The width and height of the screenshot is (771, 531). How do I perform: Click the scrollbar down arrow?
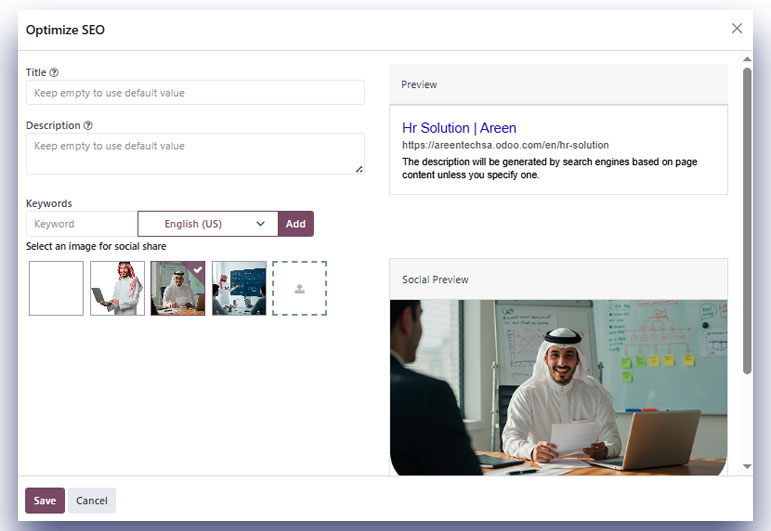(747, 467)
